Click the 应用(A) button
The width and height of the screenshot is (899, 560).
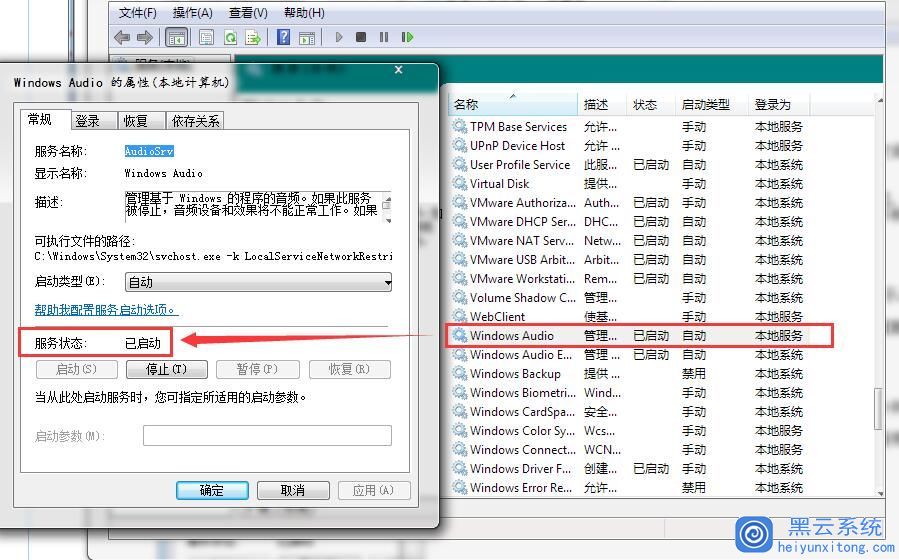click(374, 491)
